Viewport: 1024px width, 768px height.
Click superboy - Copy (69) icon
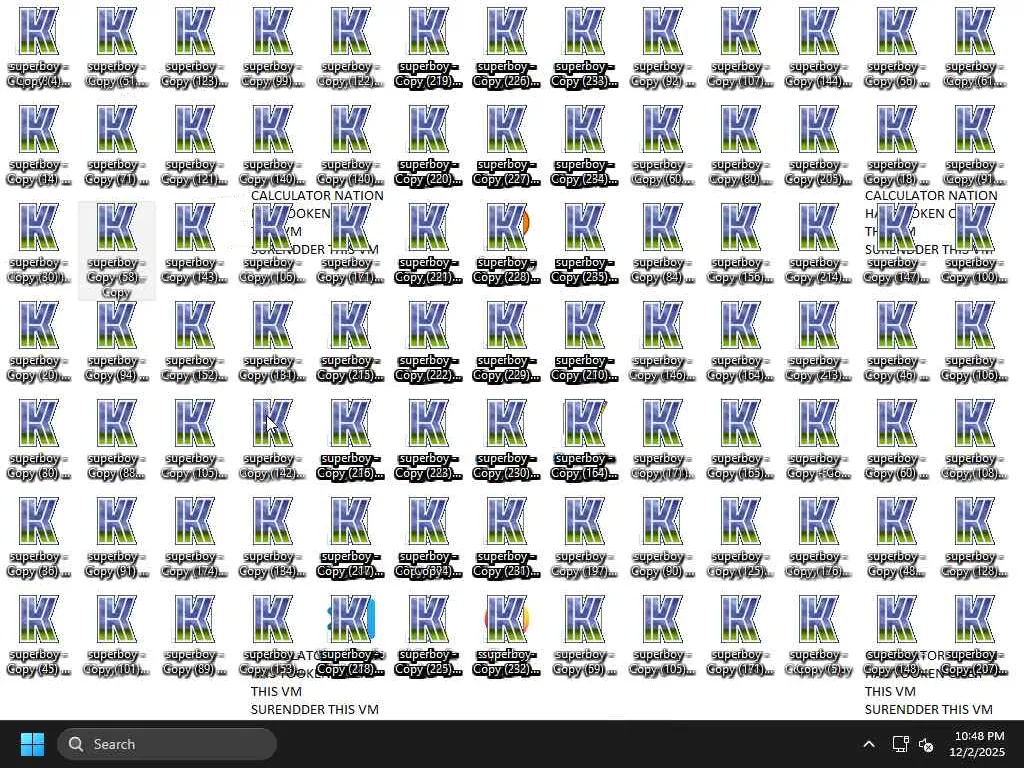tap(584, 635)
